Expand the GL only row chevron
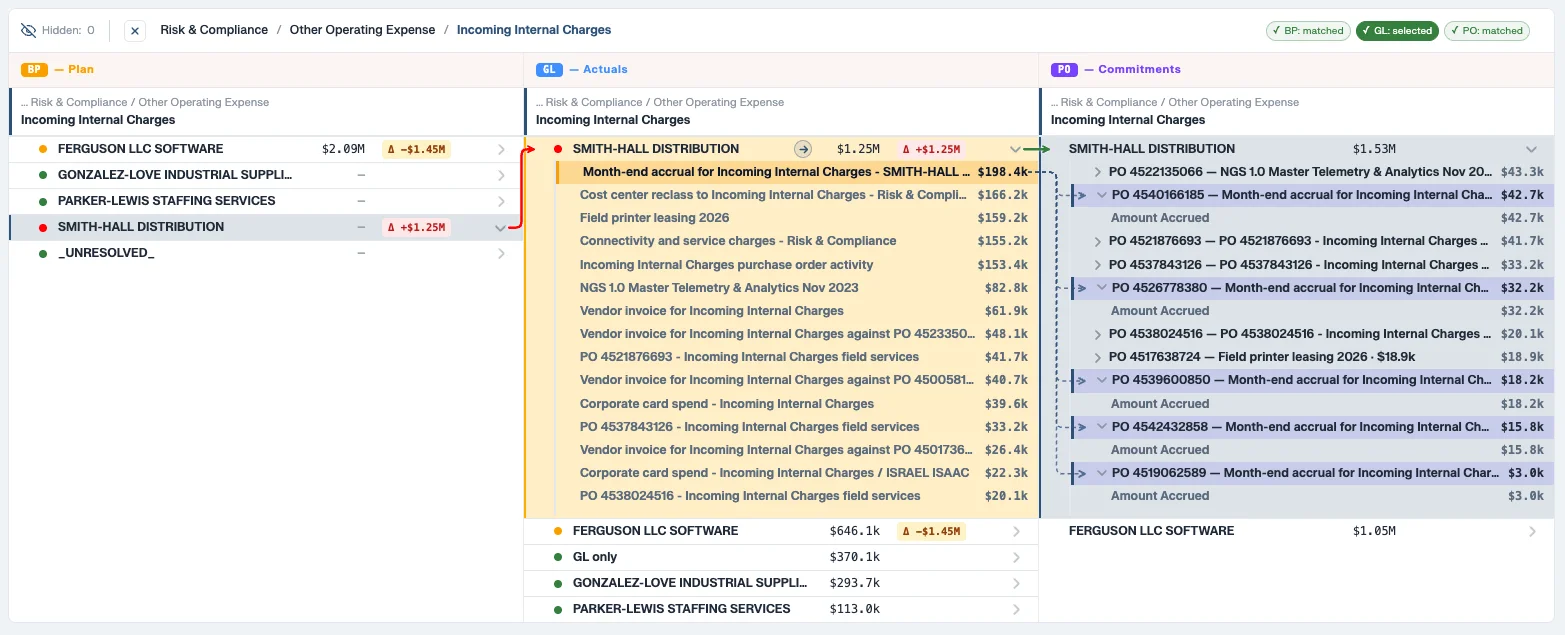Image resolution: width=1565 pixels, height=635 pixels. [x=1016, y=557]
